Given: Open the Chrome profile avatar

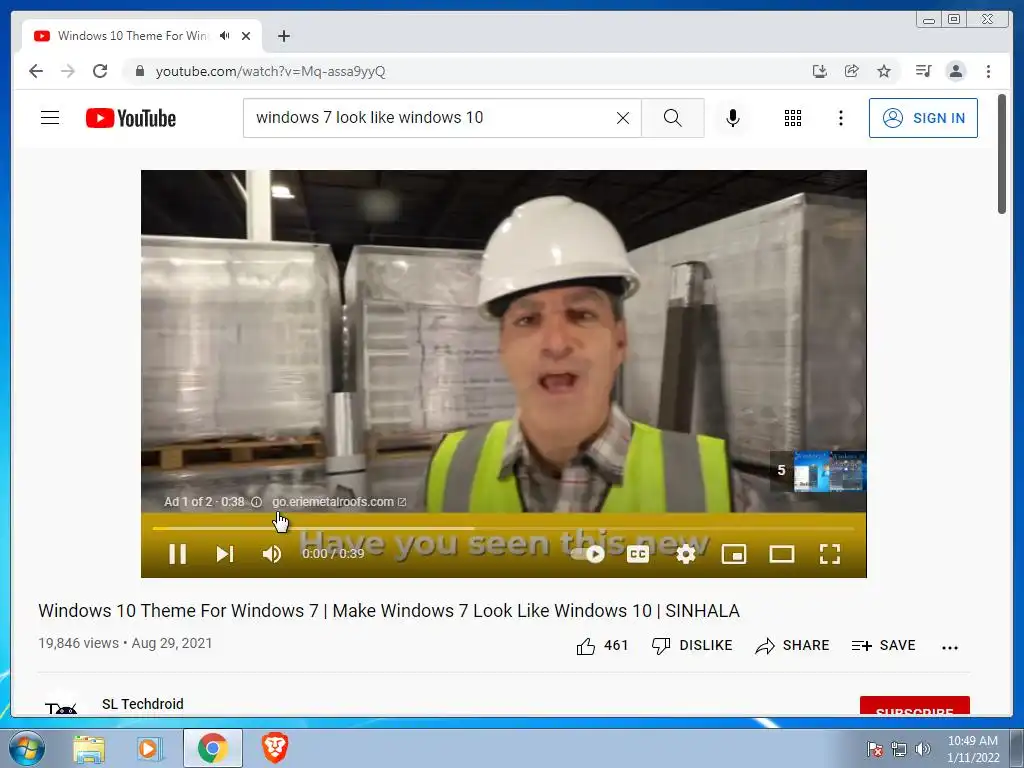Looking at the screenshot, I should point(955,71).
